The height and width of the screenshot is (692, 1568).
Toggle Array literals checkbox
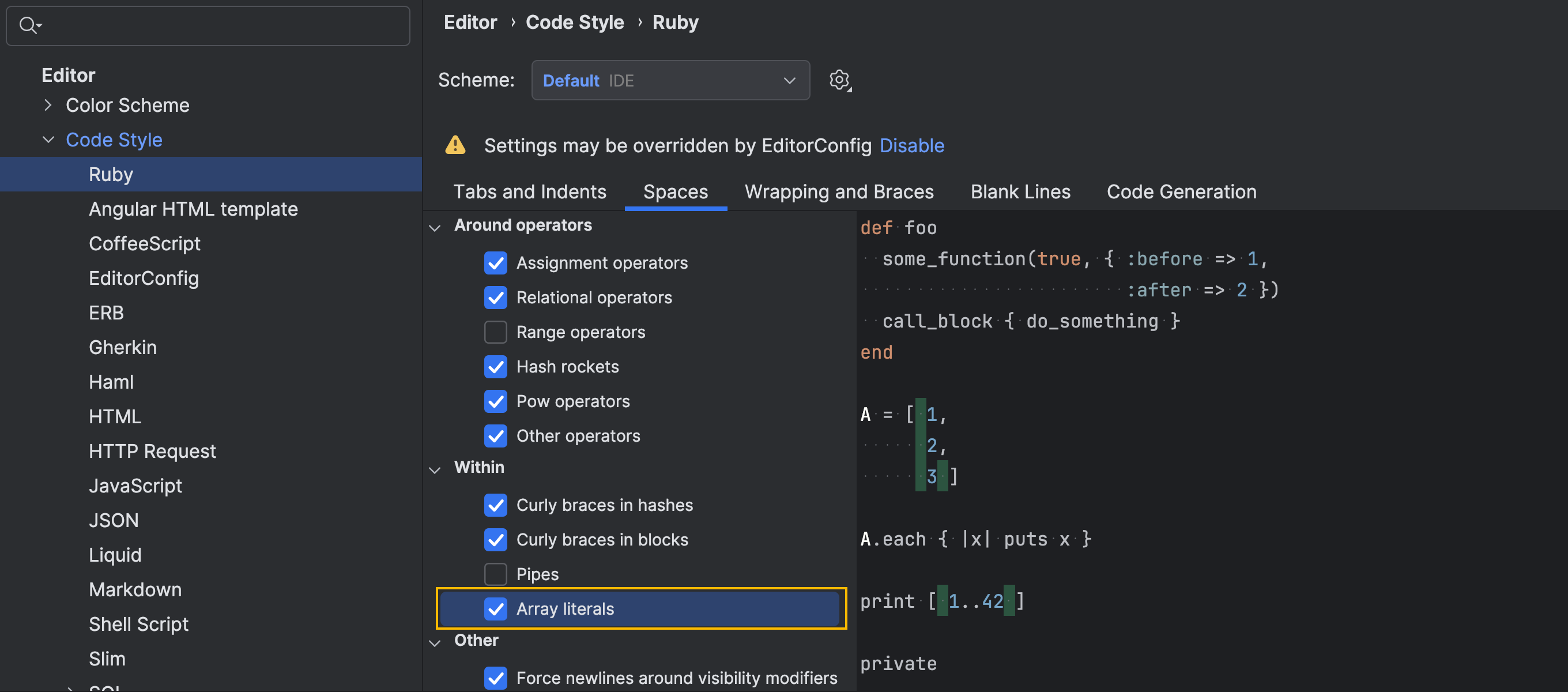pyautogui.click(x=496, y=608)
